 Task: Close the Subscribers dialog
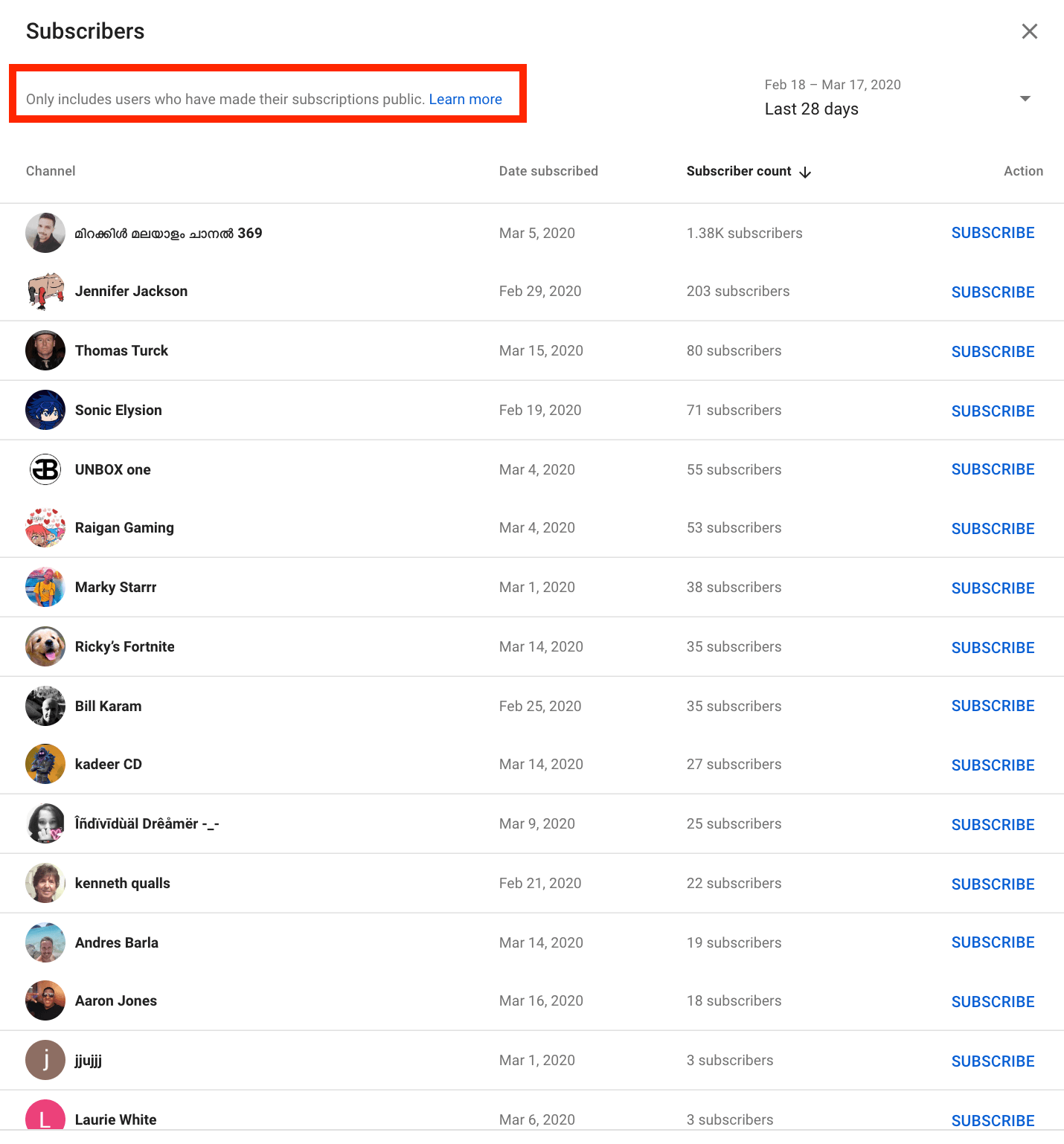[x=1029, y=31]
